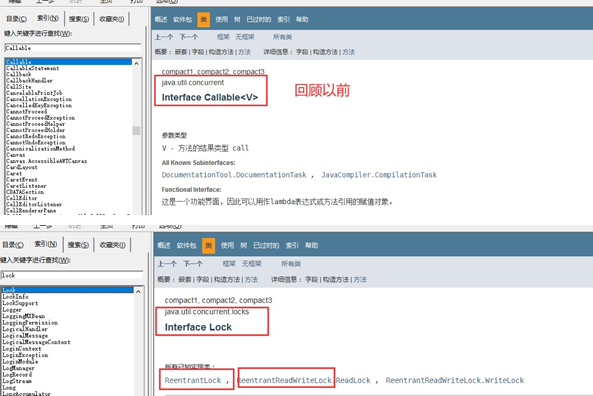
Task: Select CancelledKeyException index entry
Action: [39, 105]
